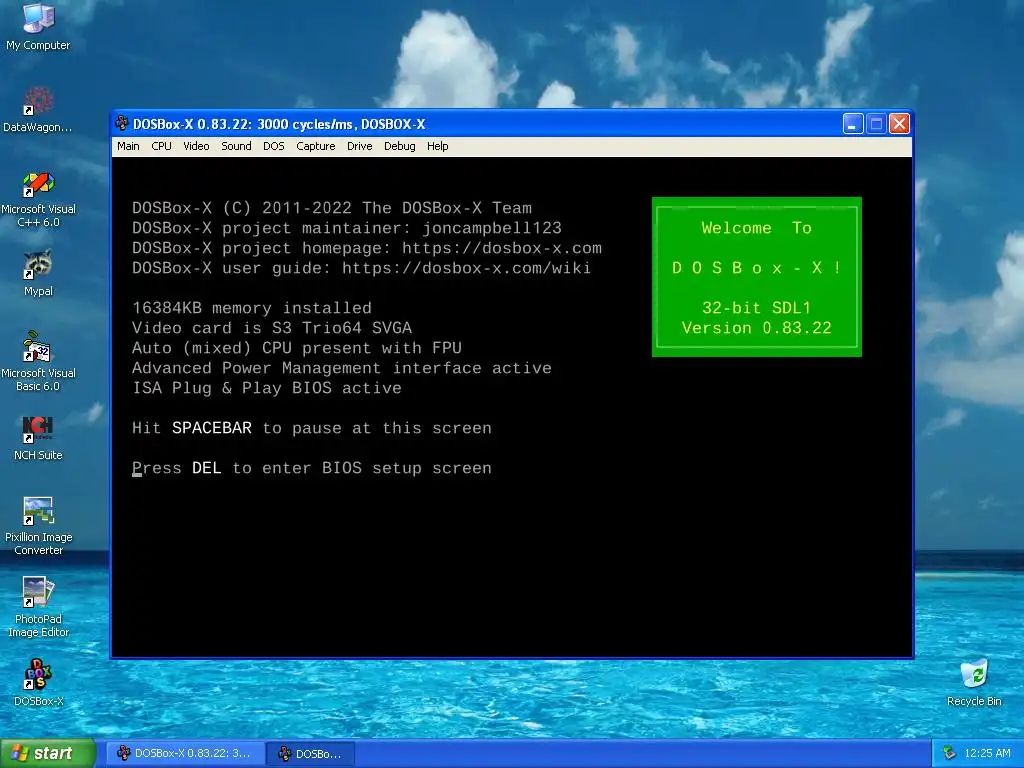The height and width of the screenshot is (768, 1024).
Task: Click ISA Plug & Play BIOS line
Action: click(x=266, y=388)
